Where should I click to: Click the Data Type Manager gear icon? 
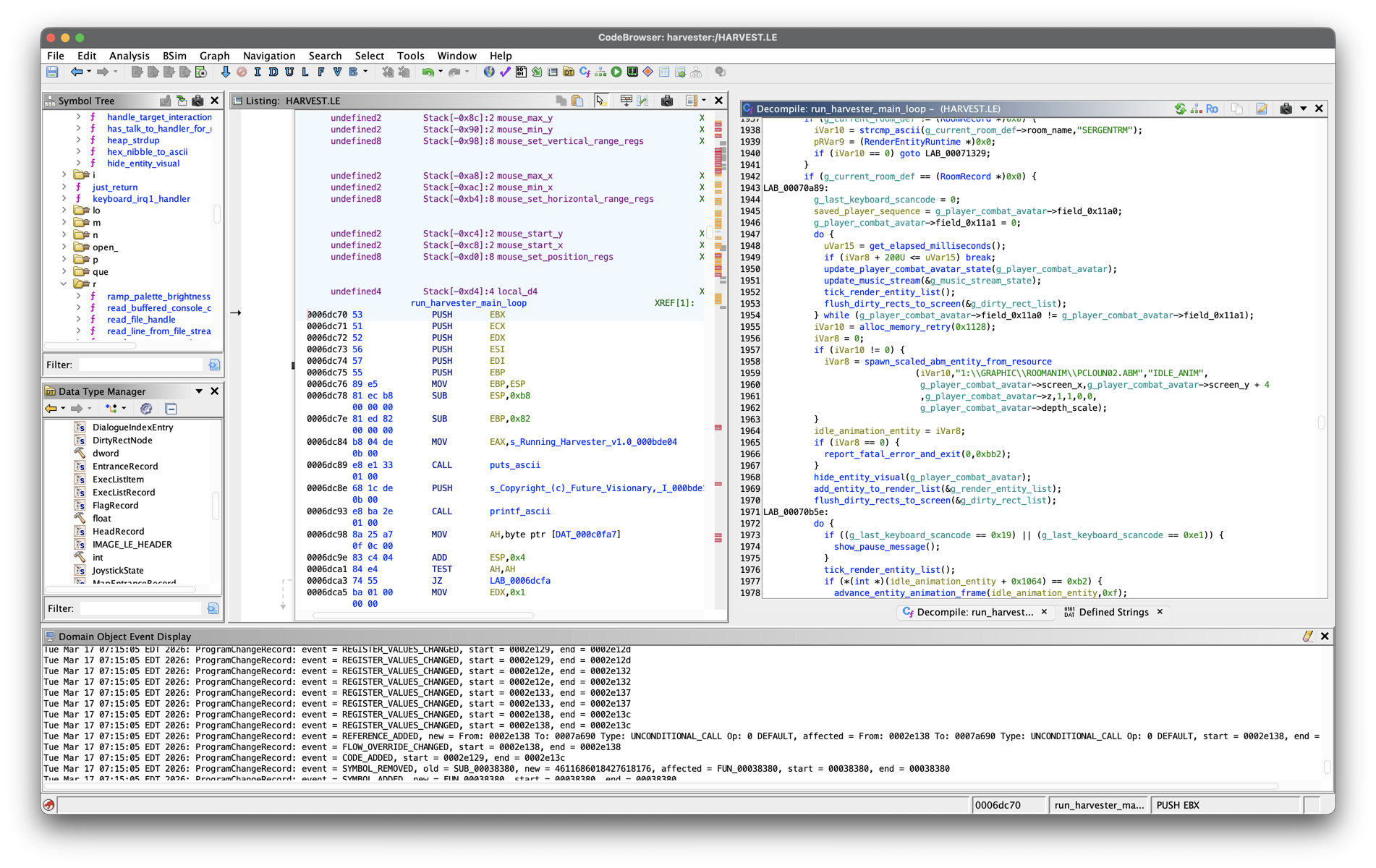146,409
